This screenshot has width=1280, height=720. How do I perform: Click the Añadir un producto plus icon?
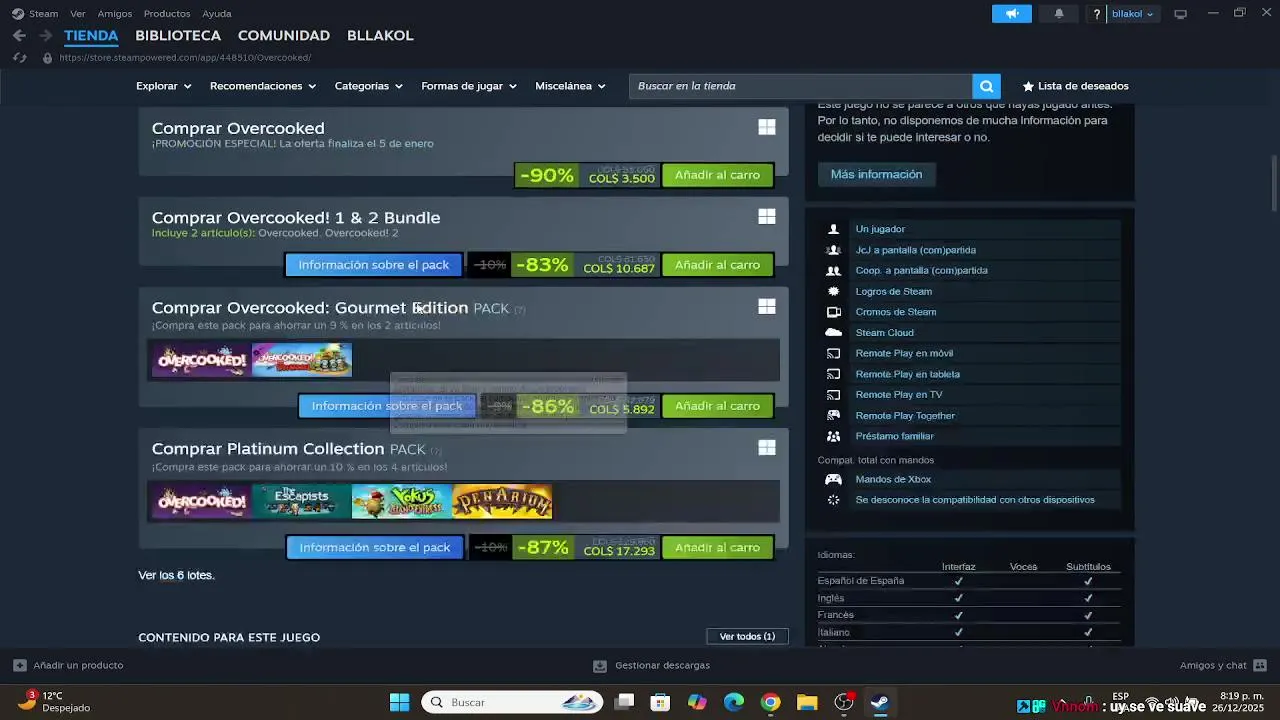(19, 665)
